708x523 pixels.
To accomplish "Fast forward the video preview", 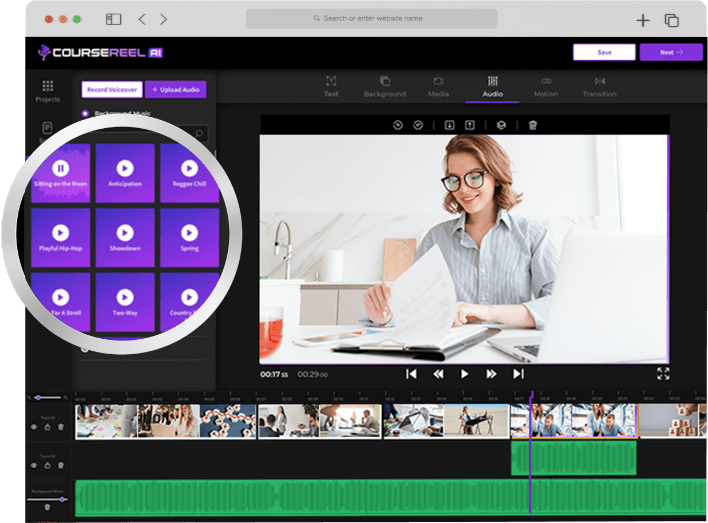I will coord(491,374).
